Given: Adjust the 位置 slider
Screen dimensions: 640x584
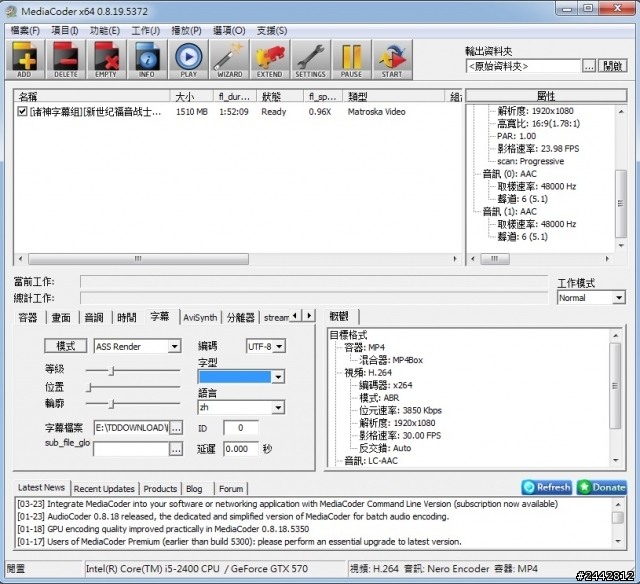Looking at the screenshot, I should [89, 387].
